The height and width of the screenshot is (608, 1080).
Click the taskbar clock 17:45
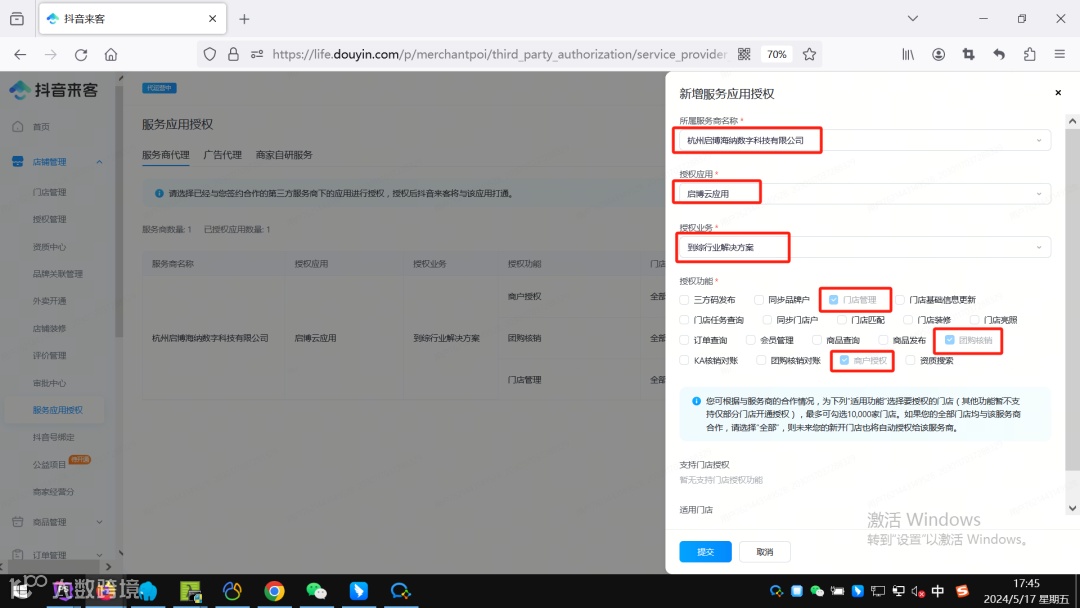point(1026,583)
